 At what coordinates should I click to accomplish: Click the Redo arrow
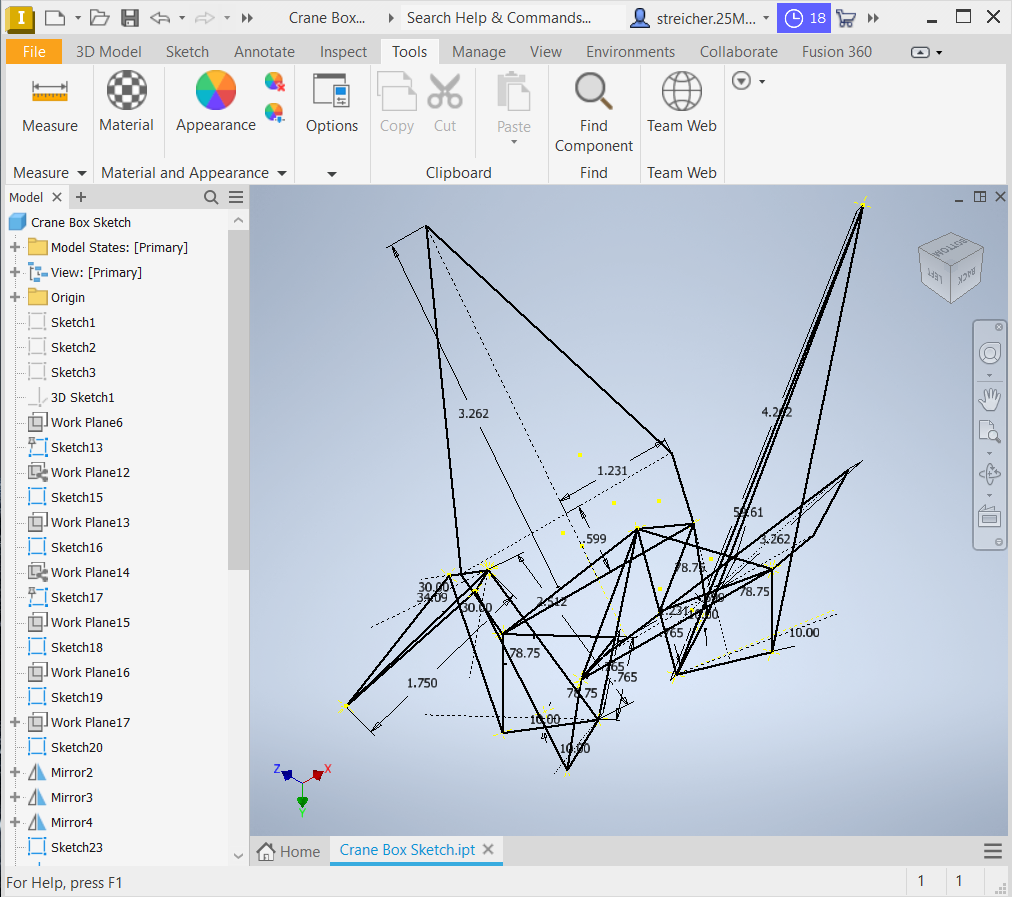(205, 17)
